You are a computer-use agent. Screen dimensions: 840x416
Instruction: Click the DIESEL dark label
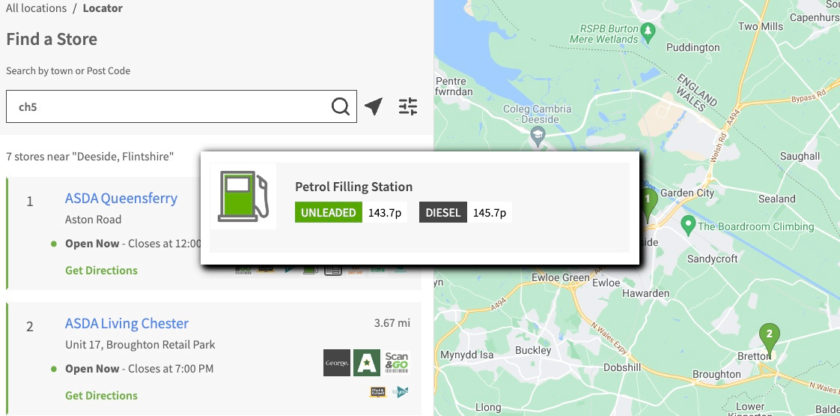click(x=443, y=213)
